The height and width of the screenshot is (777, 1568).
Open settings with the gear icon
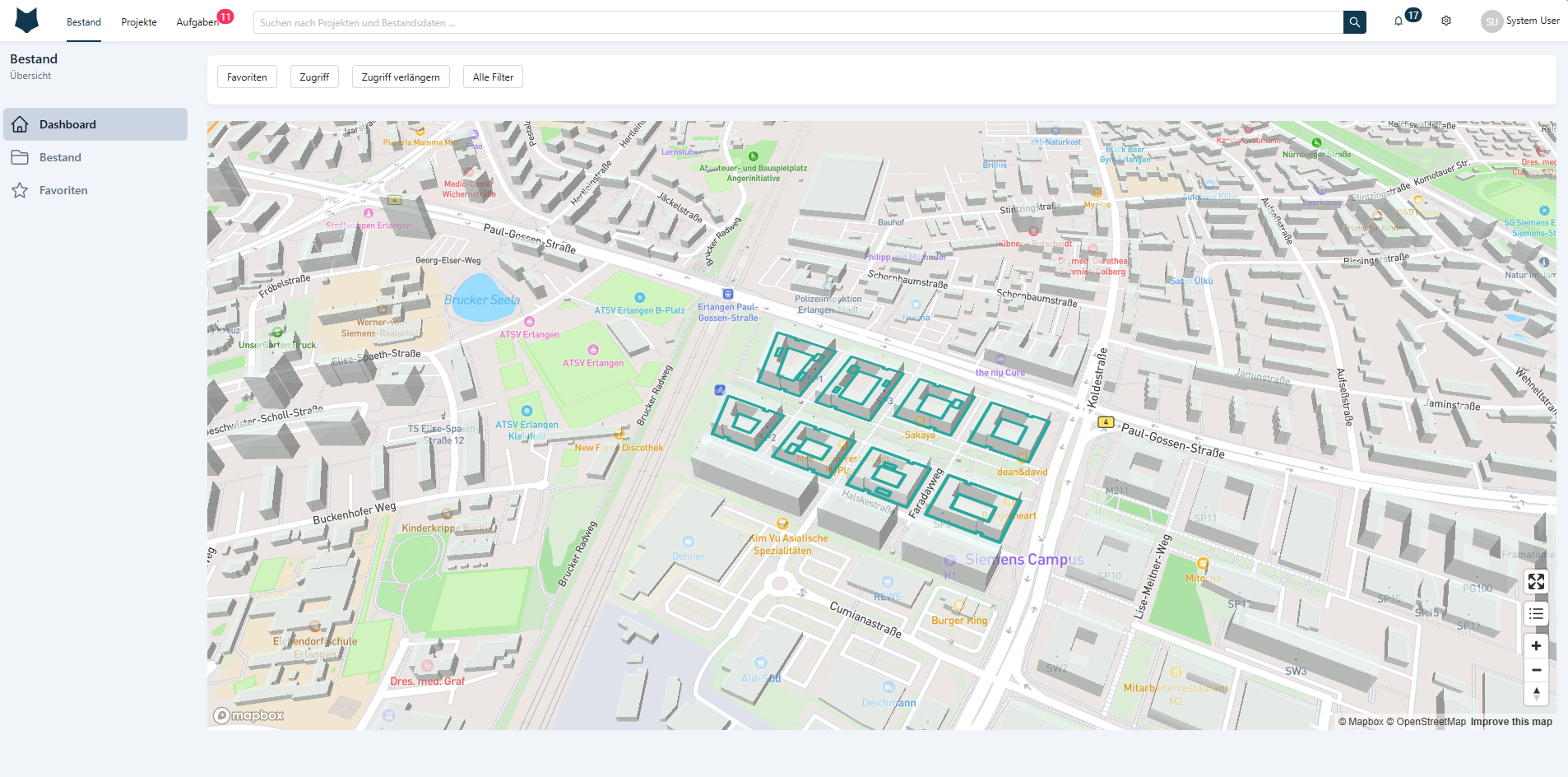pos(1446,21)
